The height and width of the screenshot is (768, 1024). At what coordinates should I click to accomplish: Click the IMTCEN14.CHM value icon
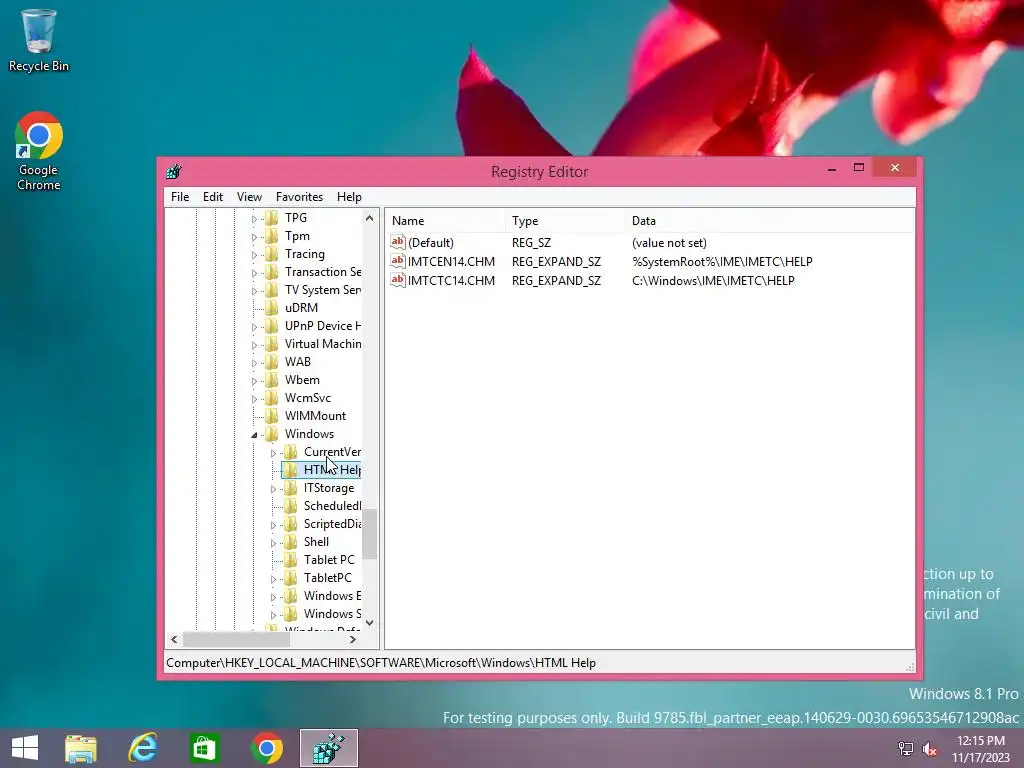point(398,261)
